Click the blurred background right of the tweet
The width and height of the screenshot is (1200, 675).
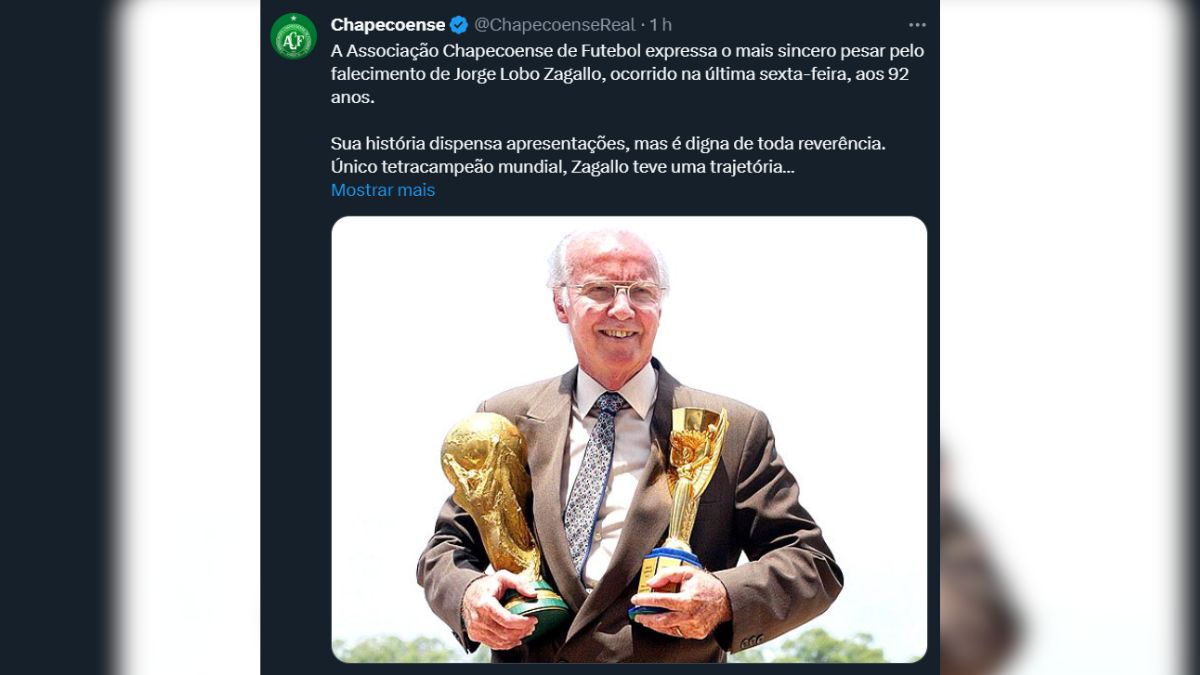1070,337
